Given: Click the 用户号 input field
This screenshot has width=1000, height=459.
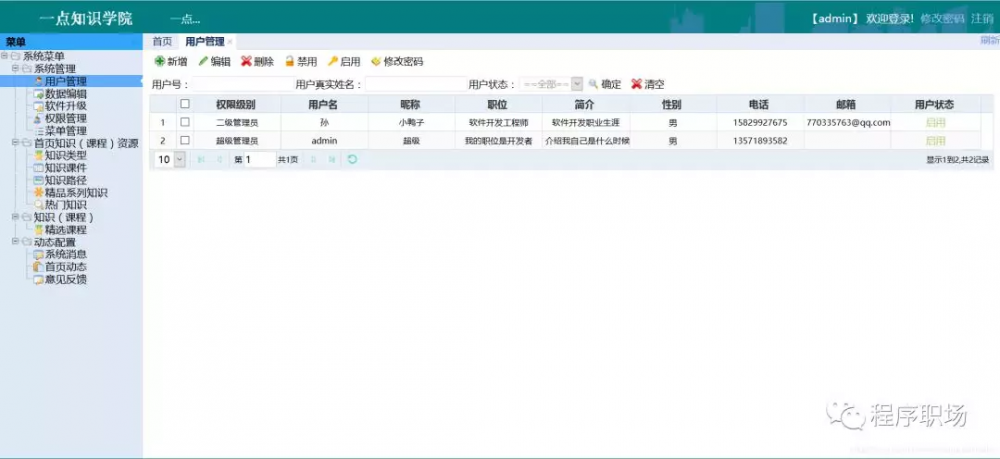Looking at the screenshot, I should [243, 84].
